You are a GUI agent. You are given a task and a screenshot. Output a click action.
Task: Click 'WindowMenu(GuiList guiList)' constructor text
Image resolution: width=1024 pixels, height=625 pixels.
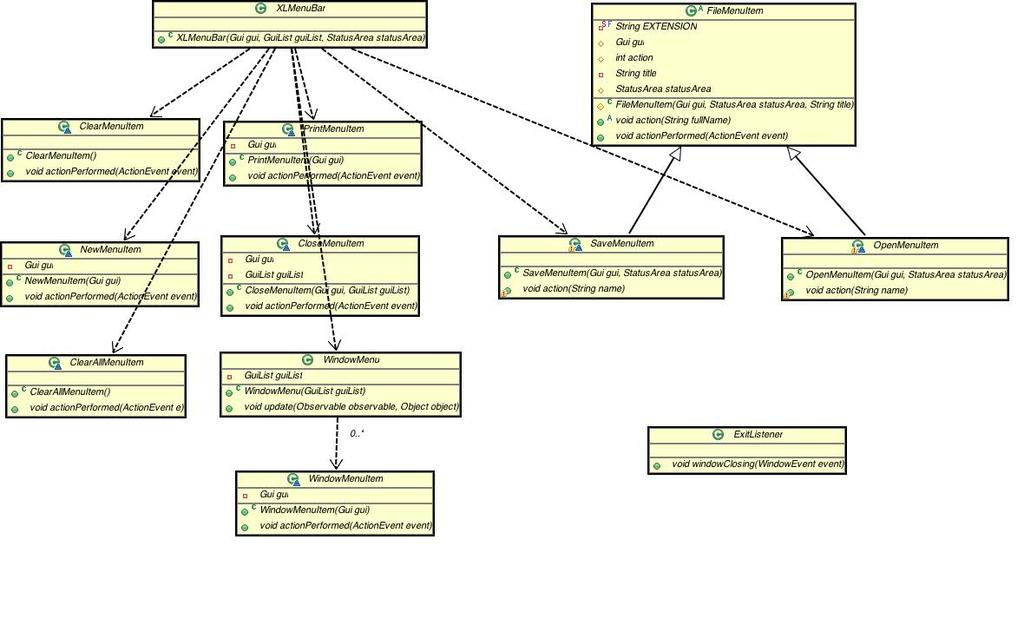pyautogui.click(x=305, y=391)
